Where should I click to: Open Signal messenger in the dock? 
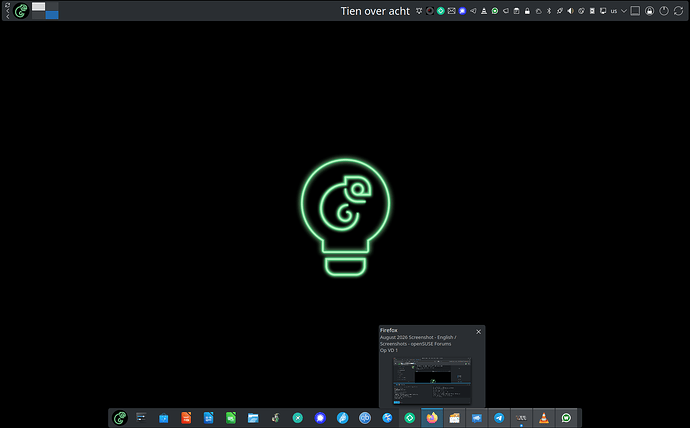pos(320,418)
